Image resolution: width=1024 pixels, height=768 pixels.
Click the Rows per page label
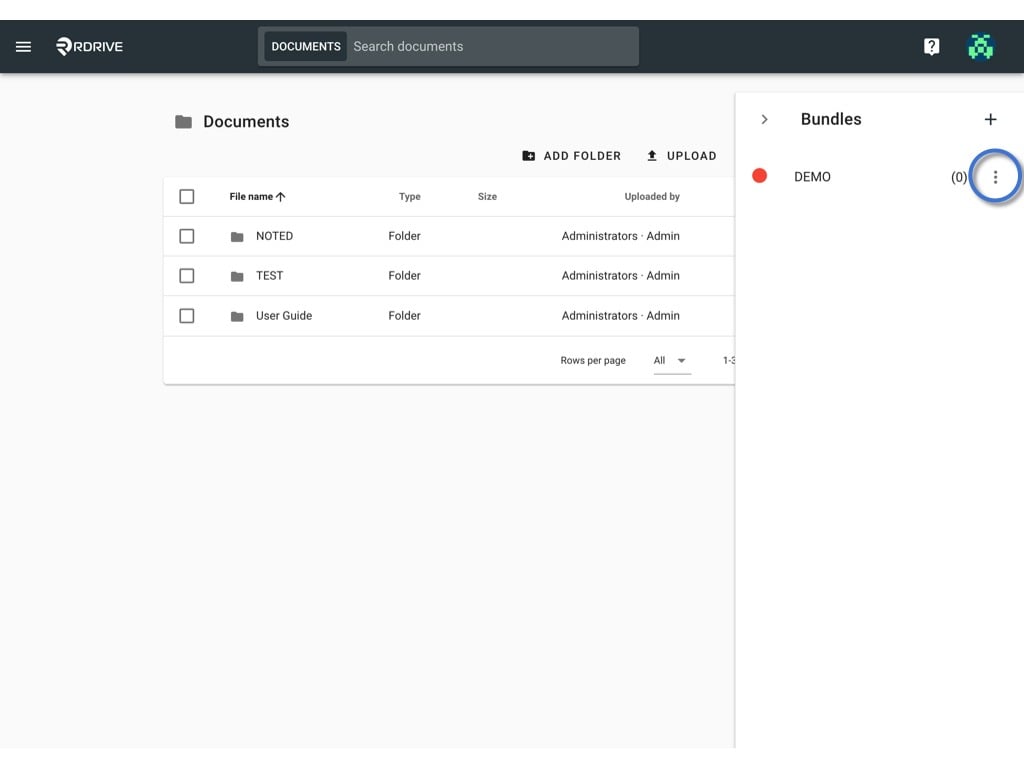[593, 360]
